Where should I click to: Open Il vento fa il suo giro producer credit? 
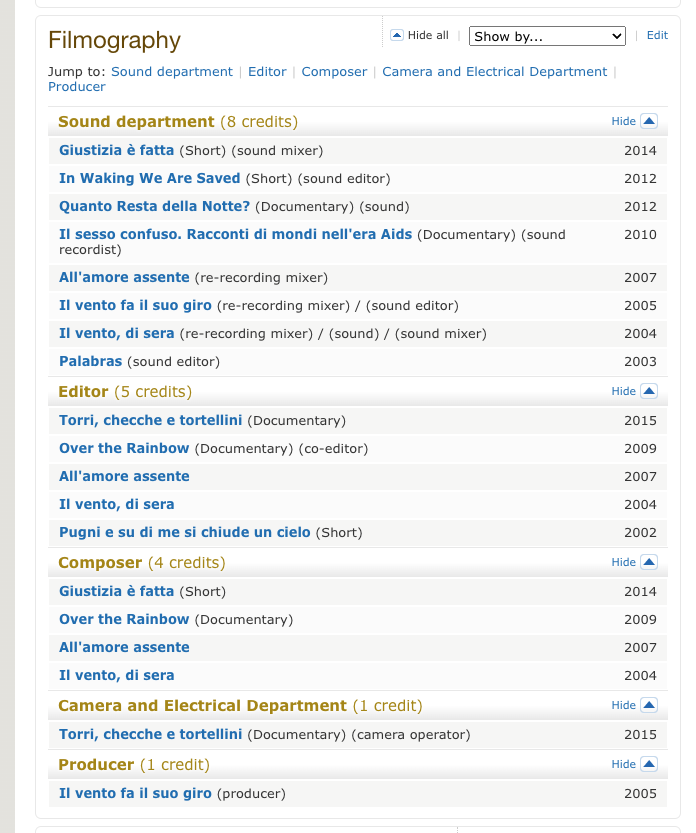(135, 793)
